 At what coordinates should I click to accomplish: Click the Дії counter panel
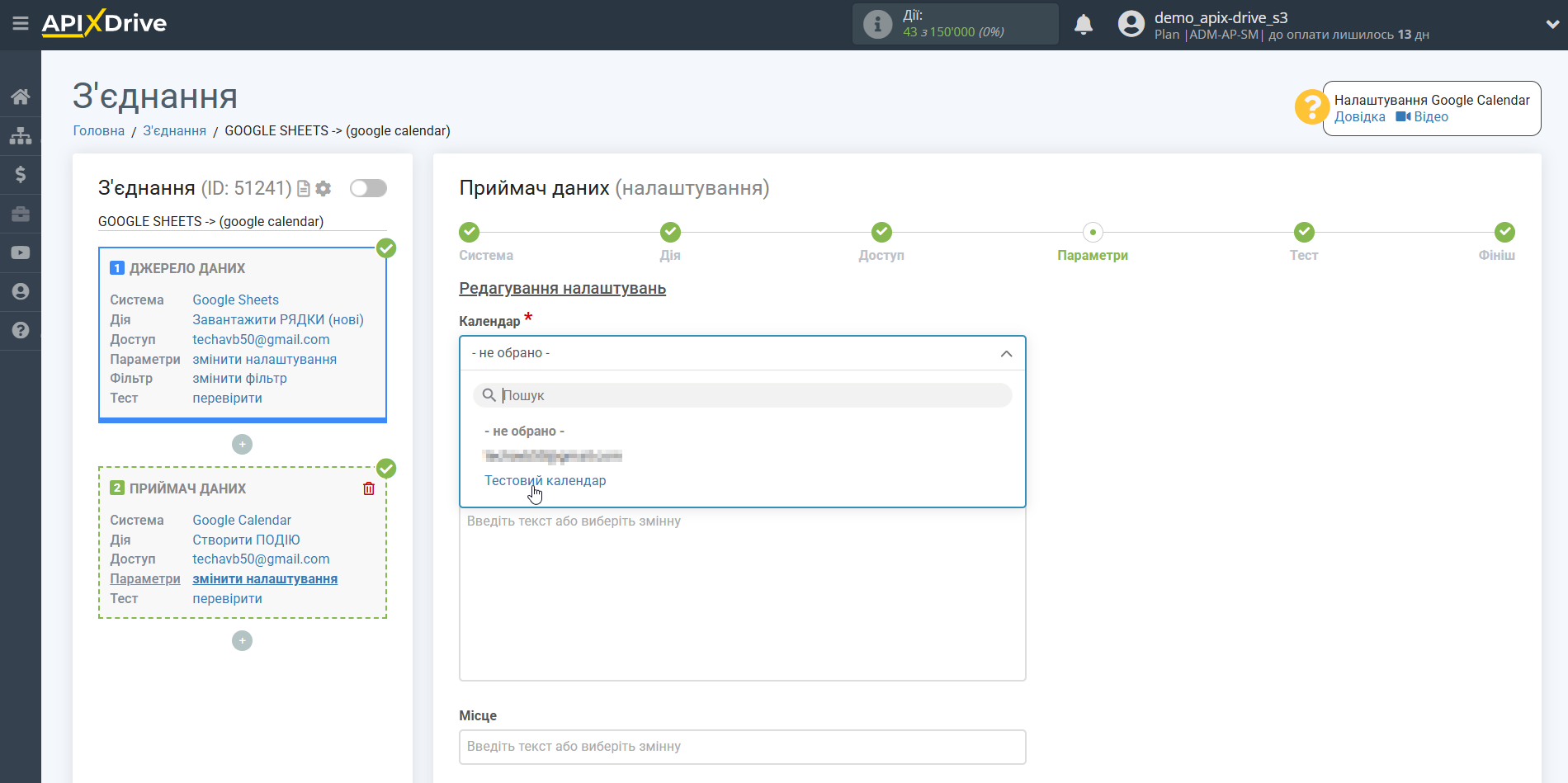(x=955, y=24)
